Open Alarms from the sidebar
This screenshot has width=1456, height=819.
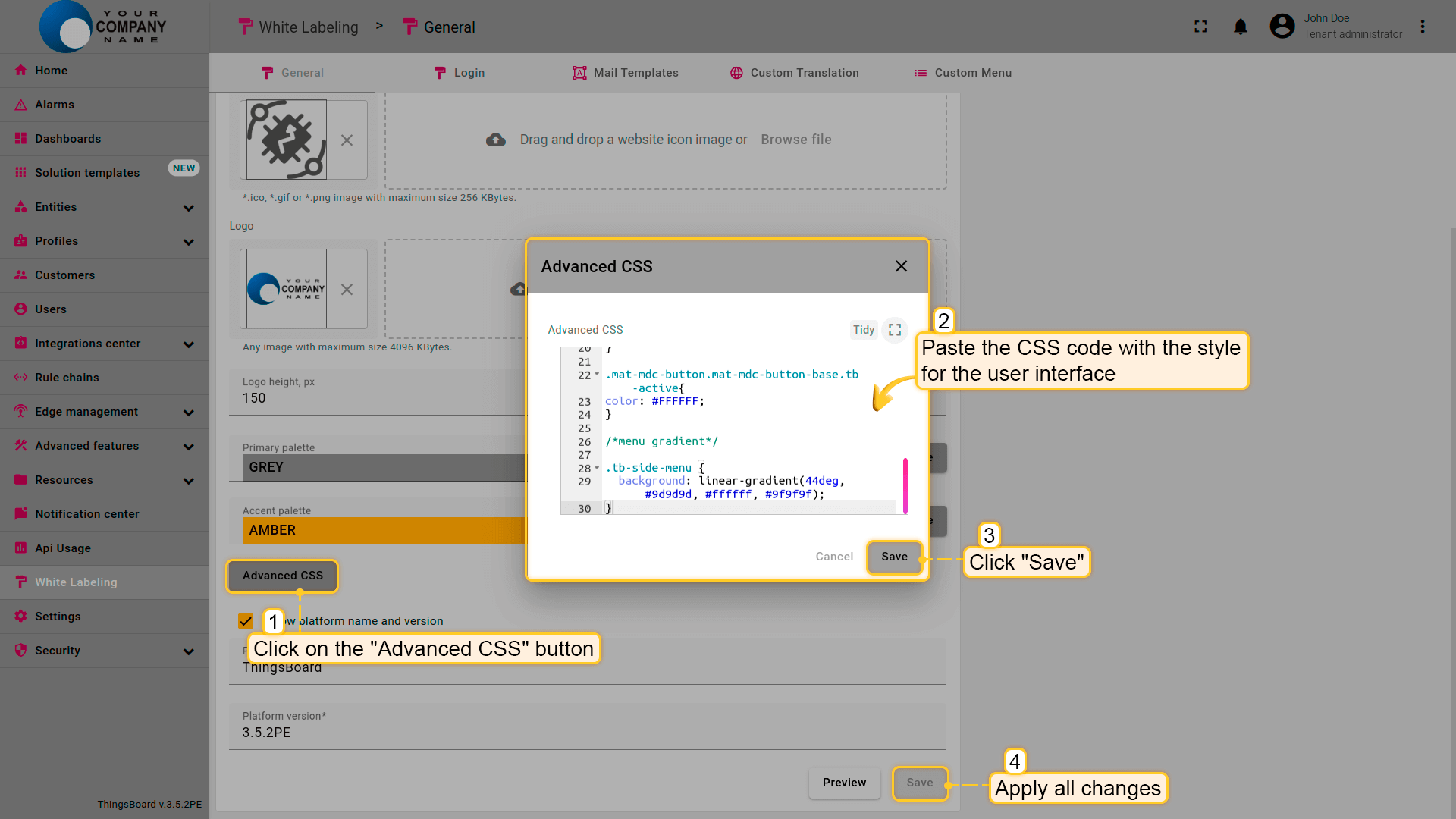(x=55, y=105)
